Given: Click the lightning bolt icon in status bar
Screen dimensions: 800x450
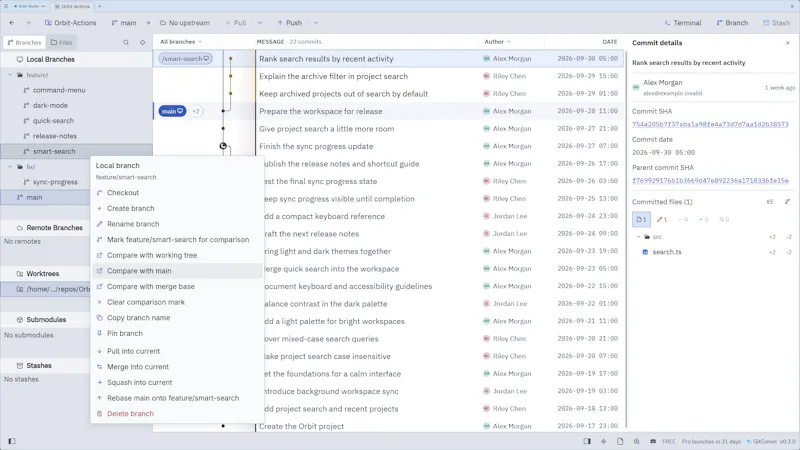Looking at the screenshot, I should coord(604,441).
